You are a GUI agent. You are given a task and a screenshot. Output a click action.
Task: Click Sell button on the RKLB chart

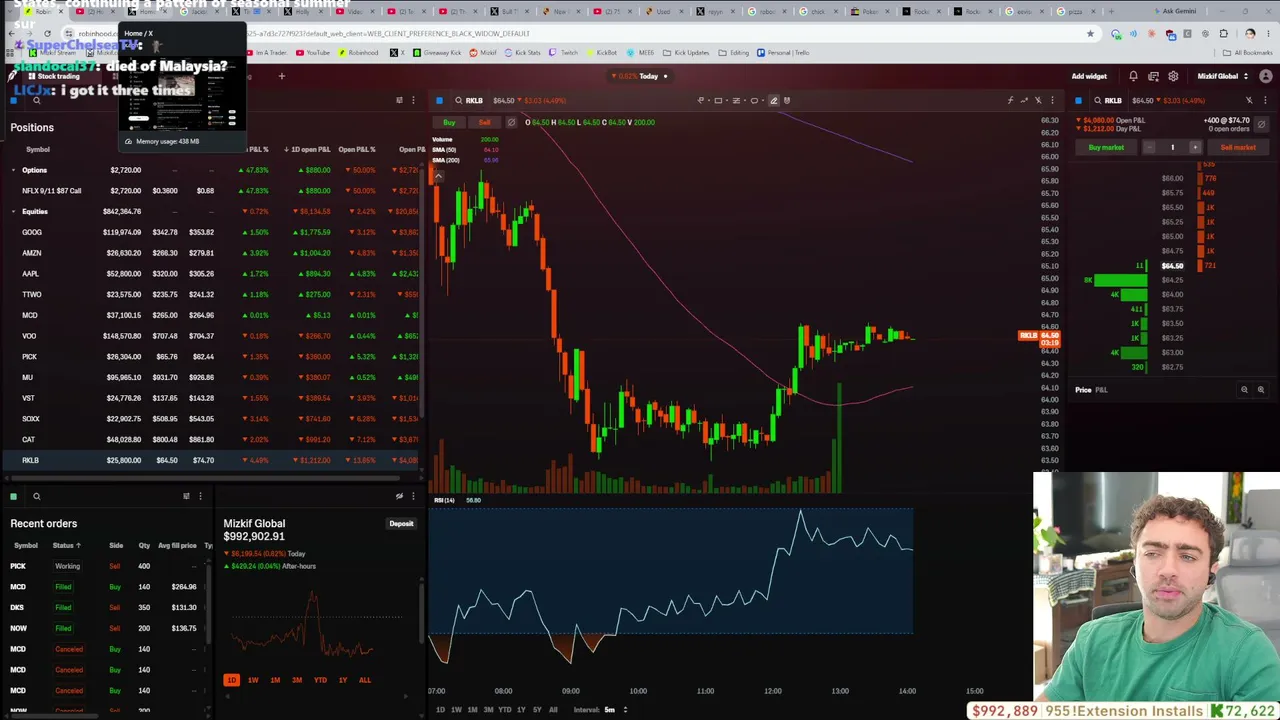tap(484, 122)
